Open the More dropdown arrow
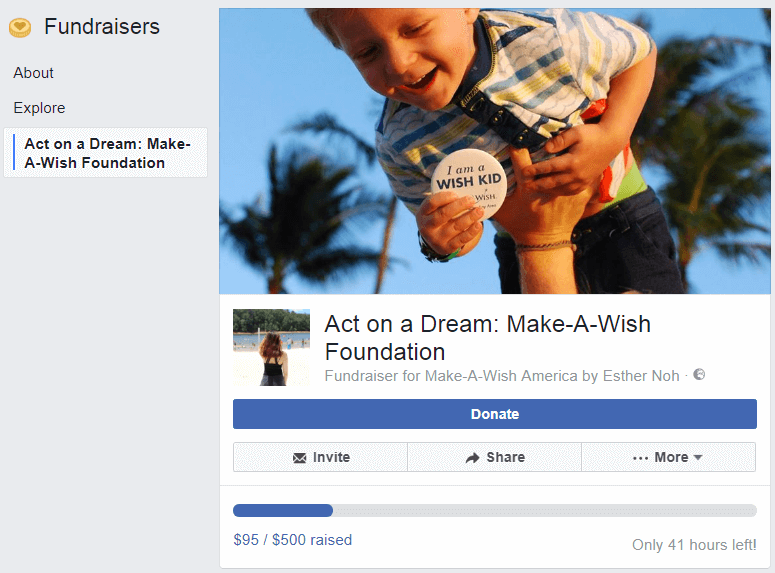This screenshot has width=775, height=573. tap(698, 457)
